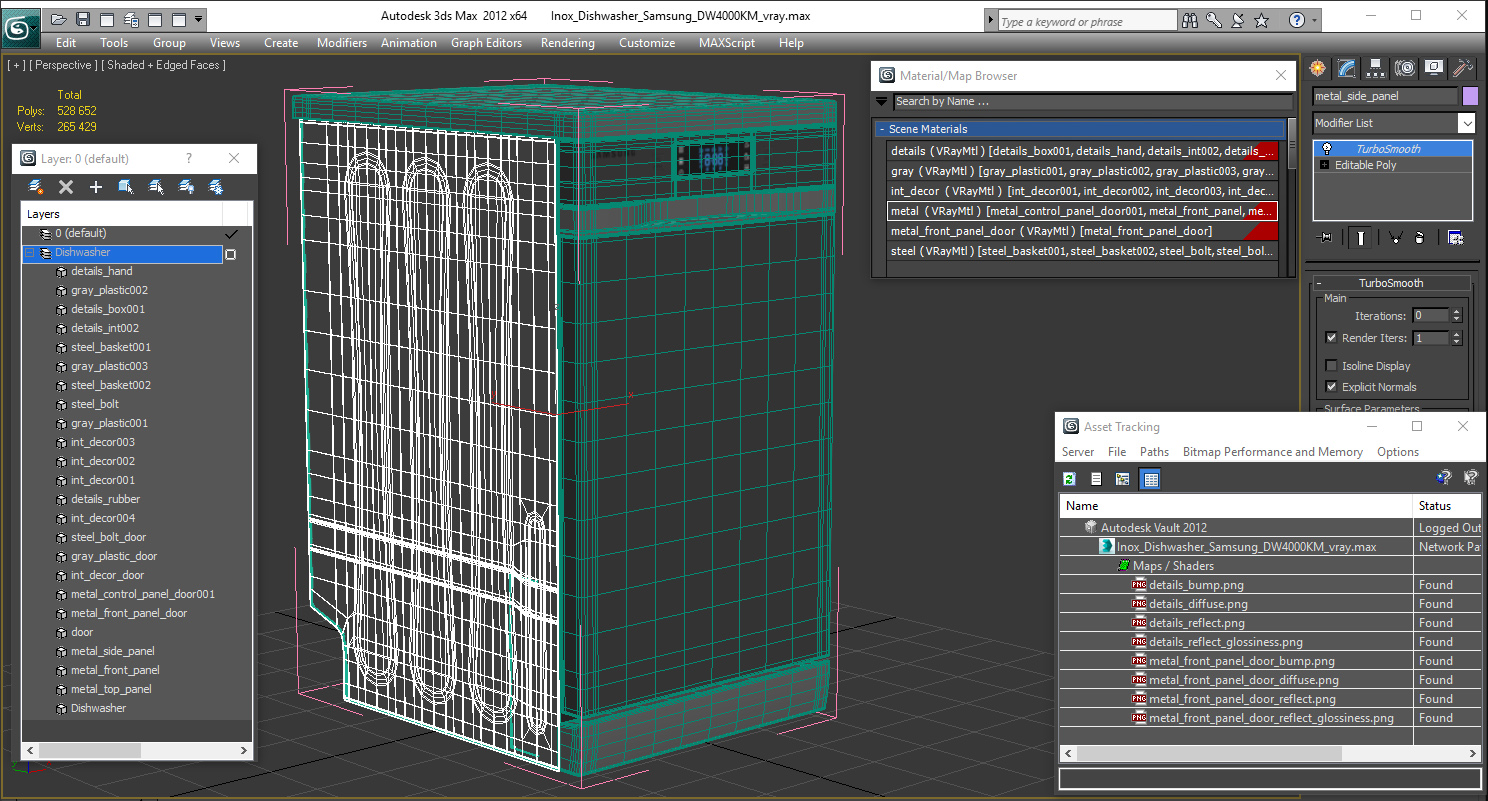Click the Open File icon in quick access toolbar
The width and height of the screenshot is (1488, 801).
point(59,19)
